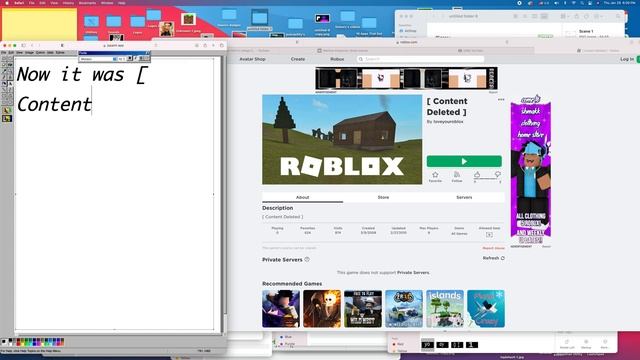Close the Fonts floating toolbar
640x360 pixels.
pyautogui.click(x=148, y=53)
